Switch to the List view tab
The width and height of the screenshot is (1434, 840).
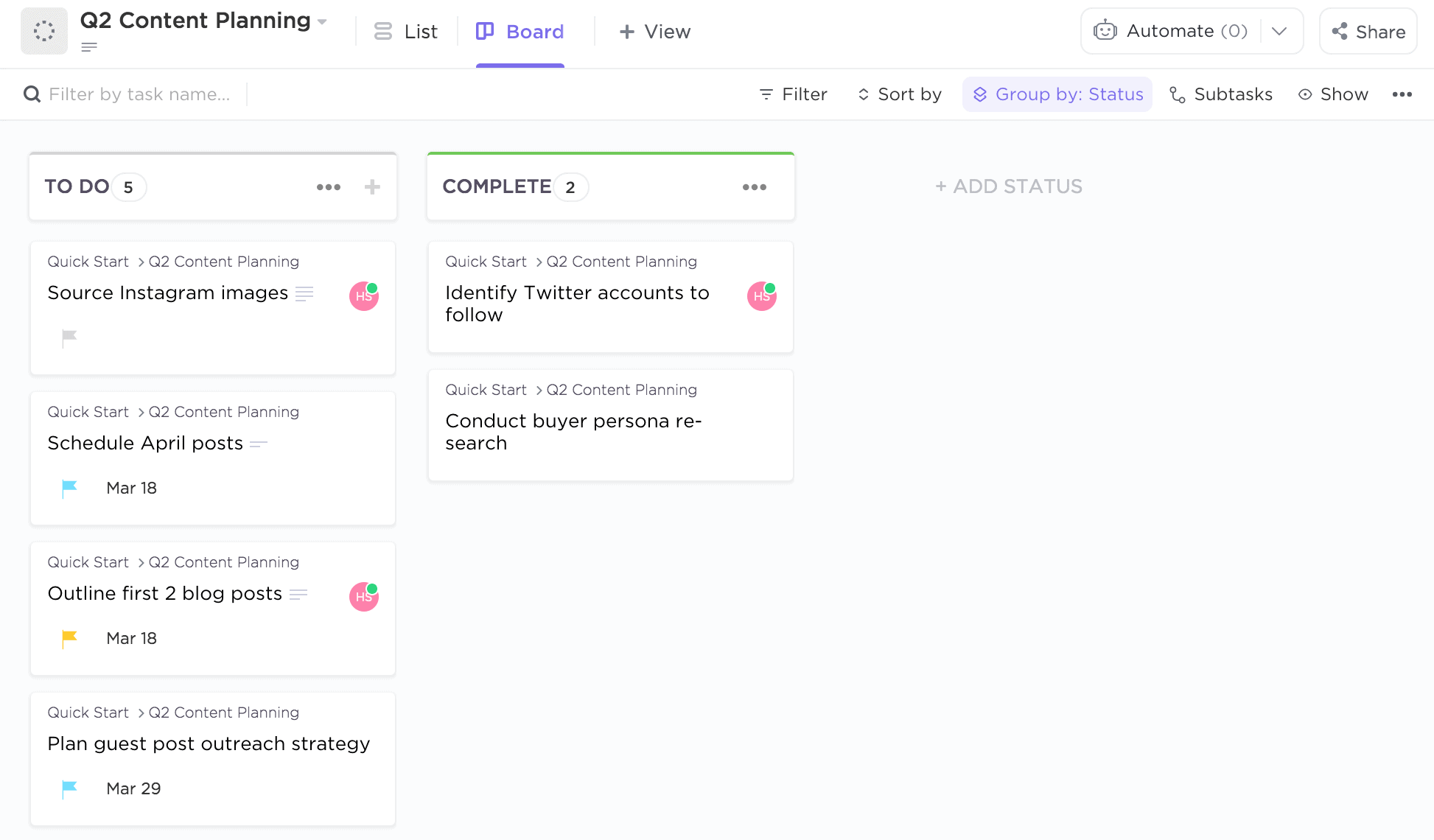click(x=405, y=32)
